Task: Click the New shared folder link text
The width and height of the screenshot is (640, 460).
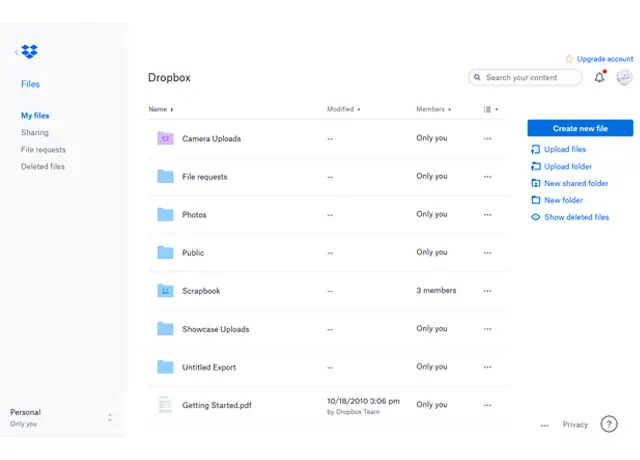Action: (576, 183)
